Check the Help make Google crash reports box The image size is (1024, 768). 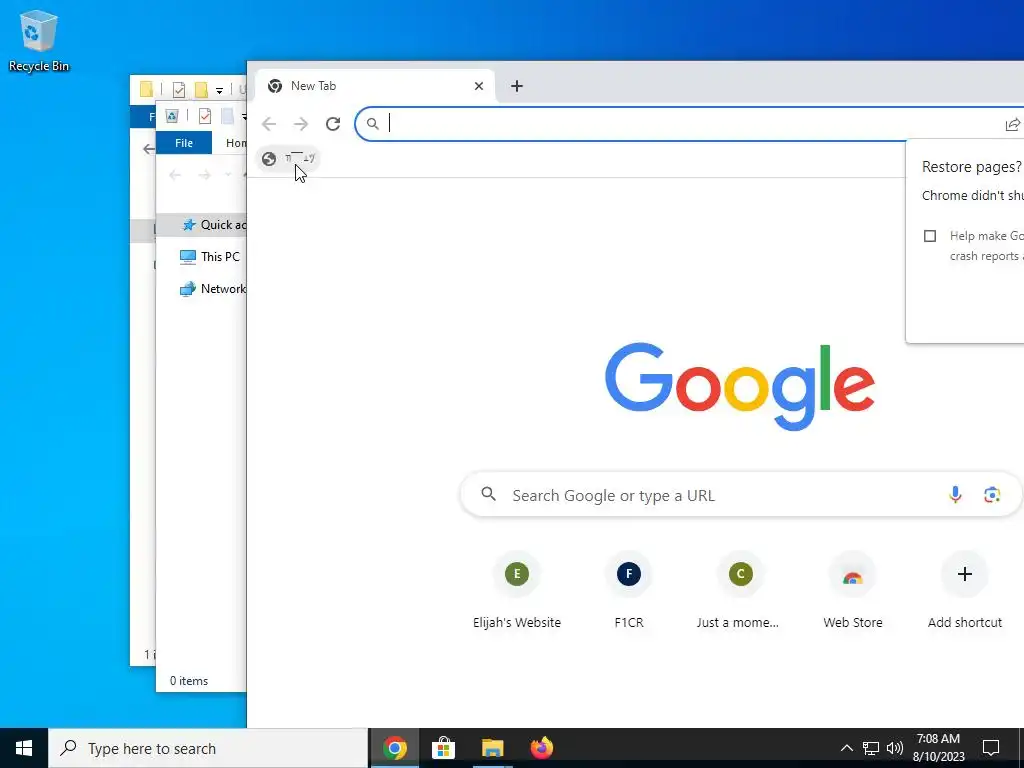click(x=930, y=236)
